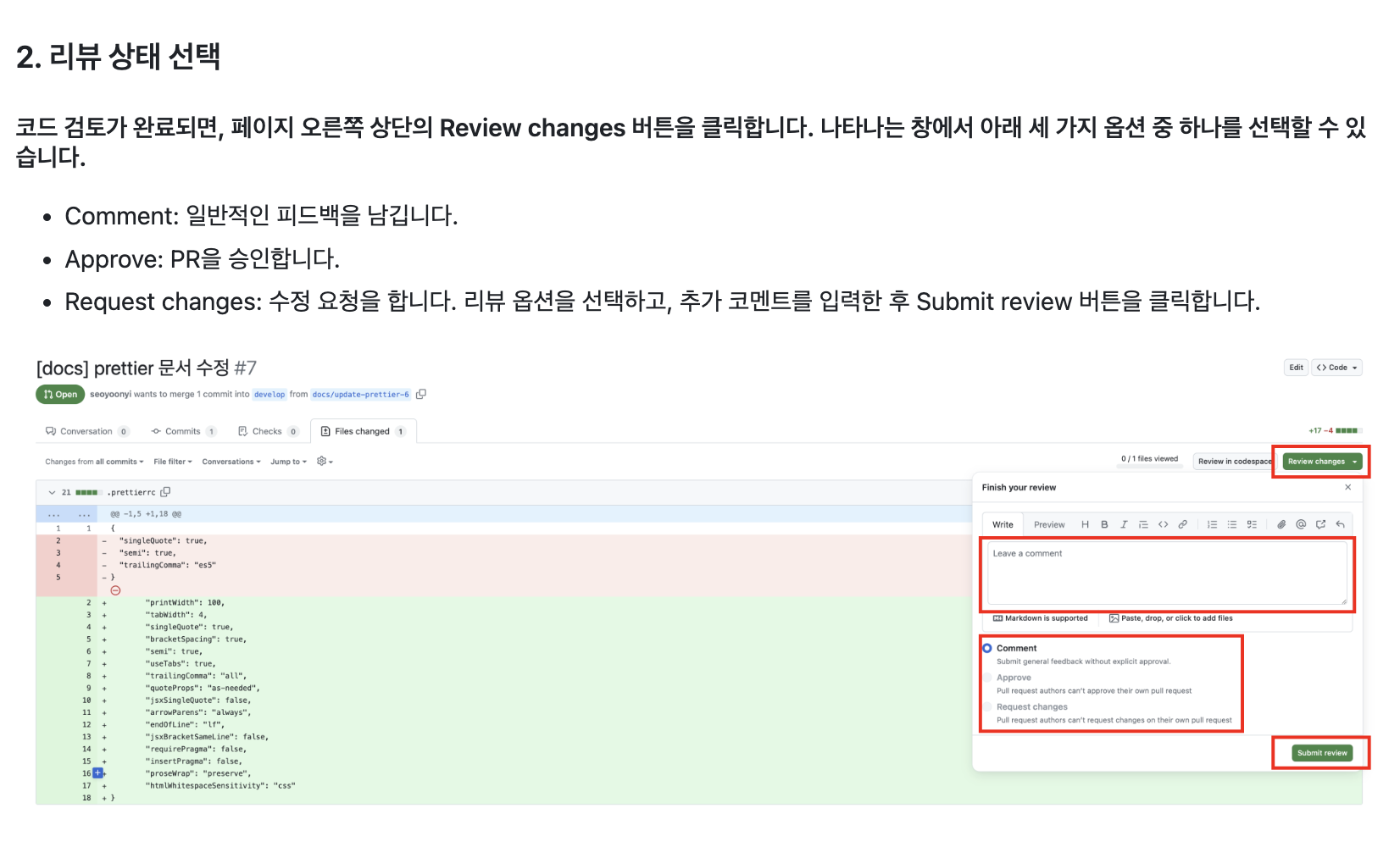
Task: Insert a bulleted list in the comment
Action: (1231, 525)
